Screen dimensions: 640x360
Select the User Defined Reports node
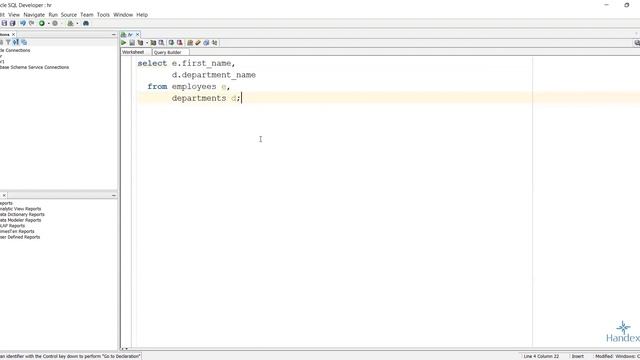pyautogui.click(x=20, y=237)
